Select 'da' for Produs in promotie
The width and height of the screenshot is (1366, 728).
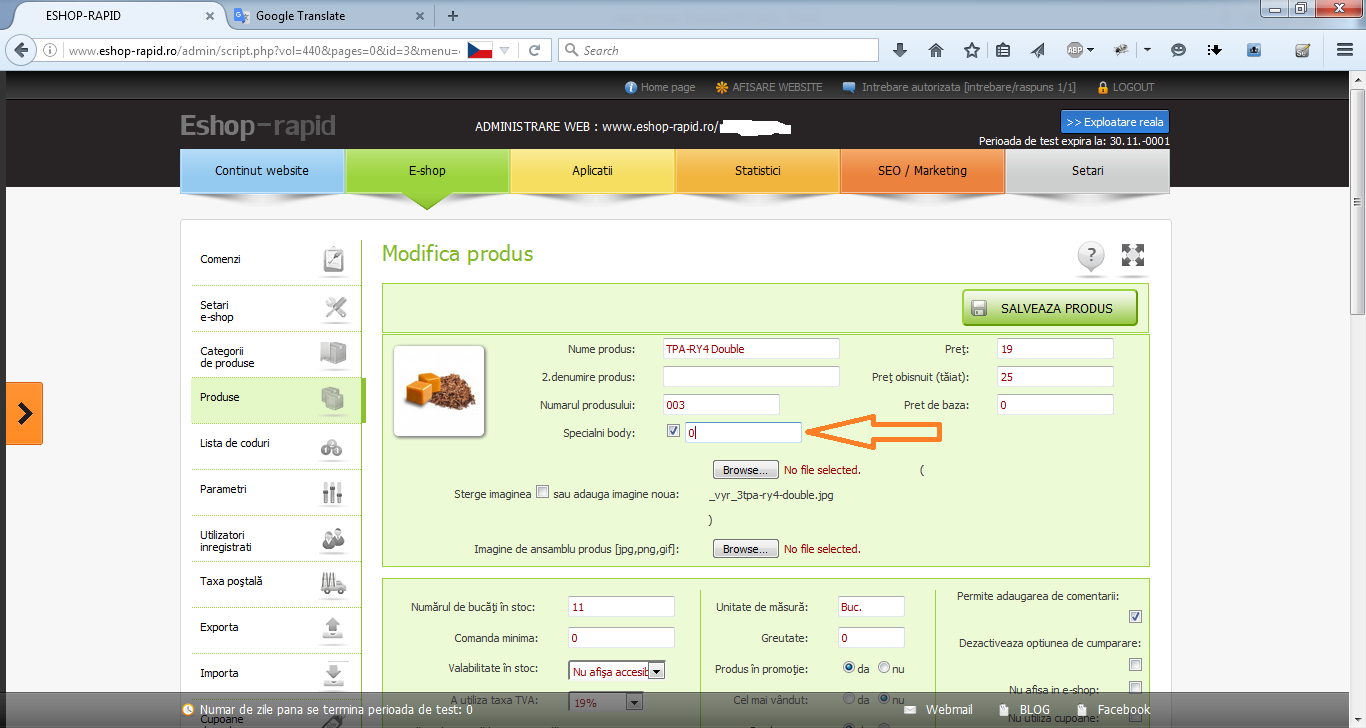850,668
